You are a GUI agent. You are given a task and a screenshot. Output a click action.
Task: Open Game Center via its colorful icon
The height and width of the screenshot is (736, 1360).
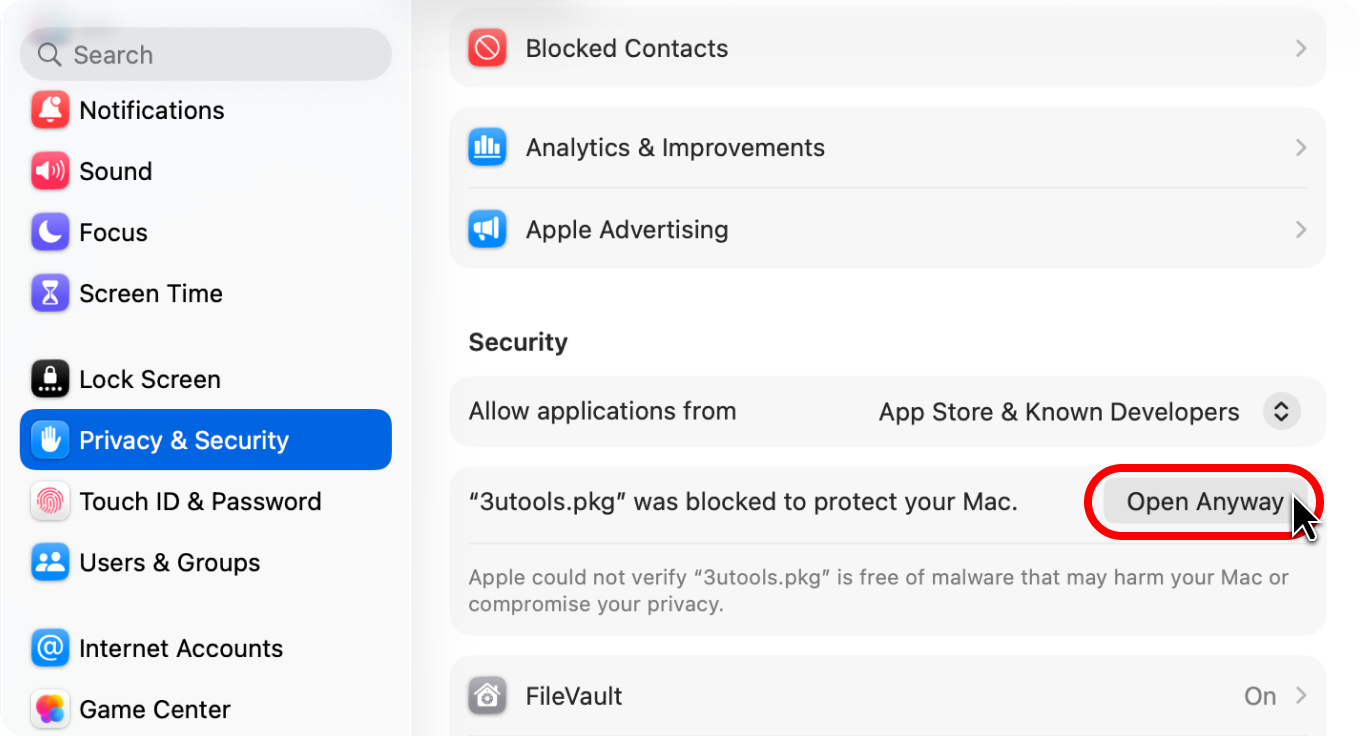coord(49,709)
